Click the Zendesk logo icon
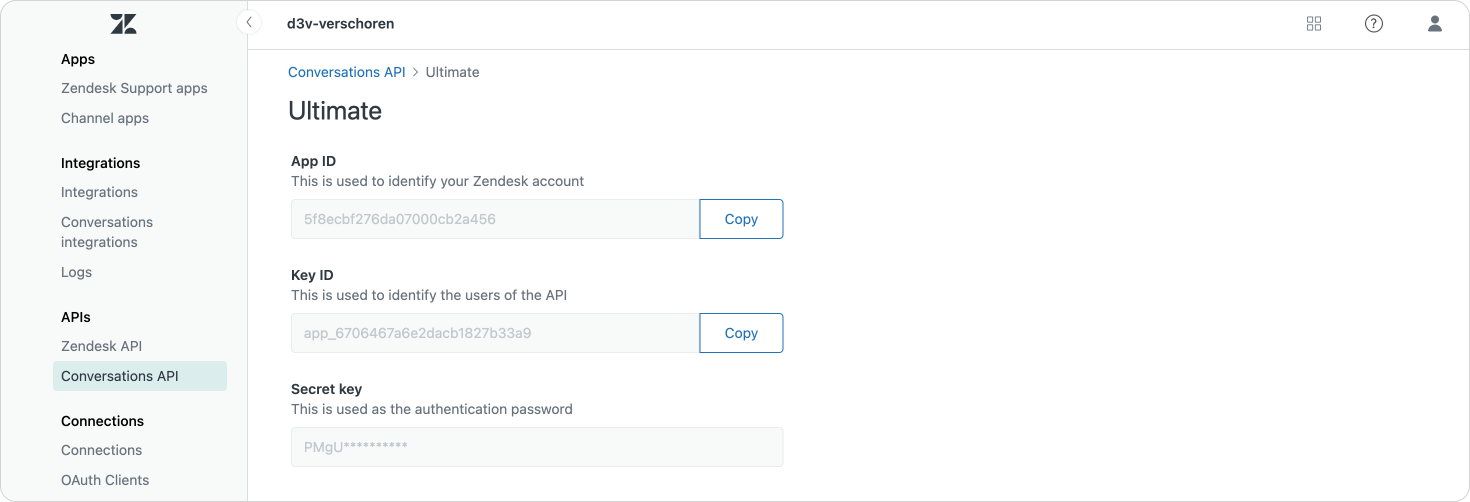The height and width of the screenshot is (502, 1470). click(124, 24)
